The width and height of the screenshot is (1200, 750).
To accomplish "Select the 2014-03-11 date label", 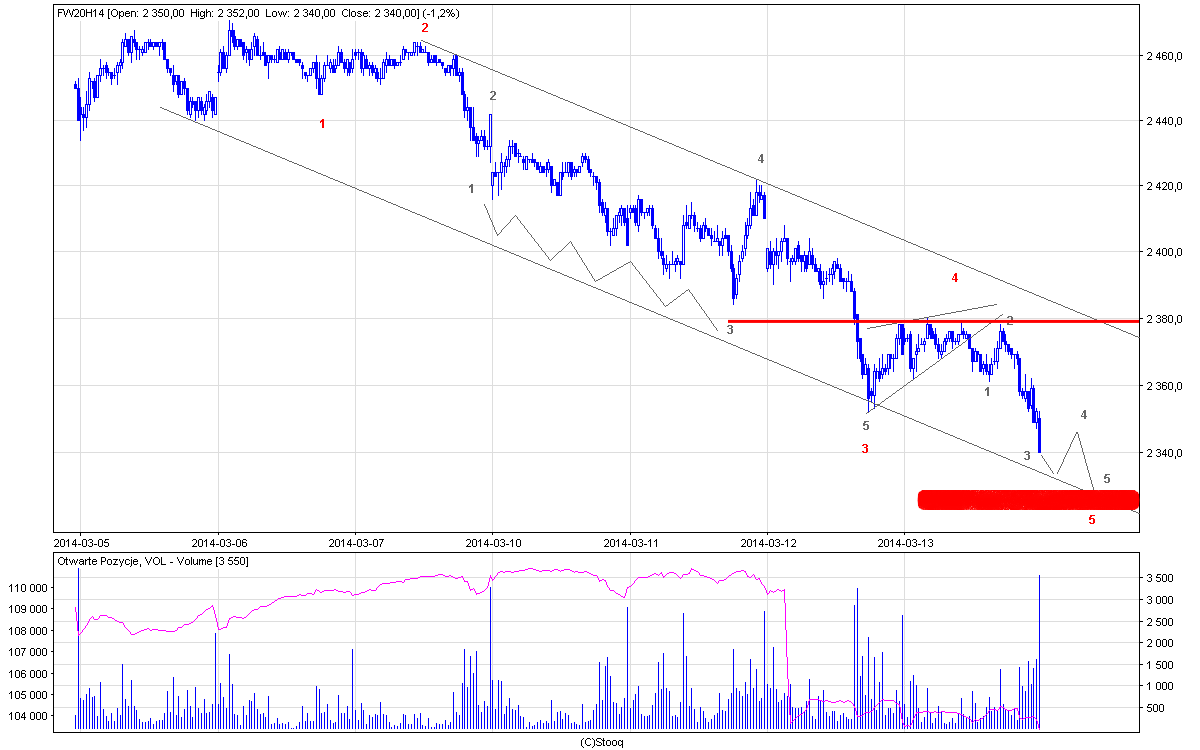I will click(x=630, y=543).
